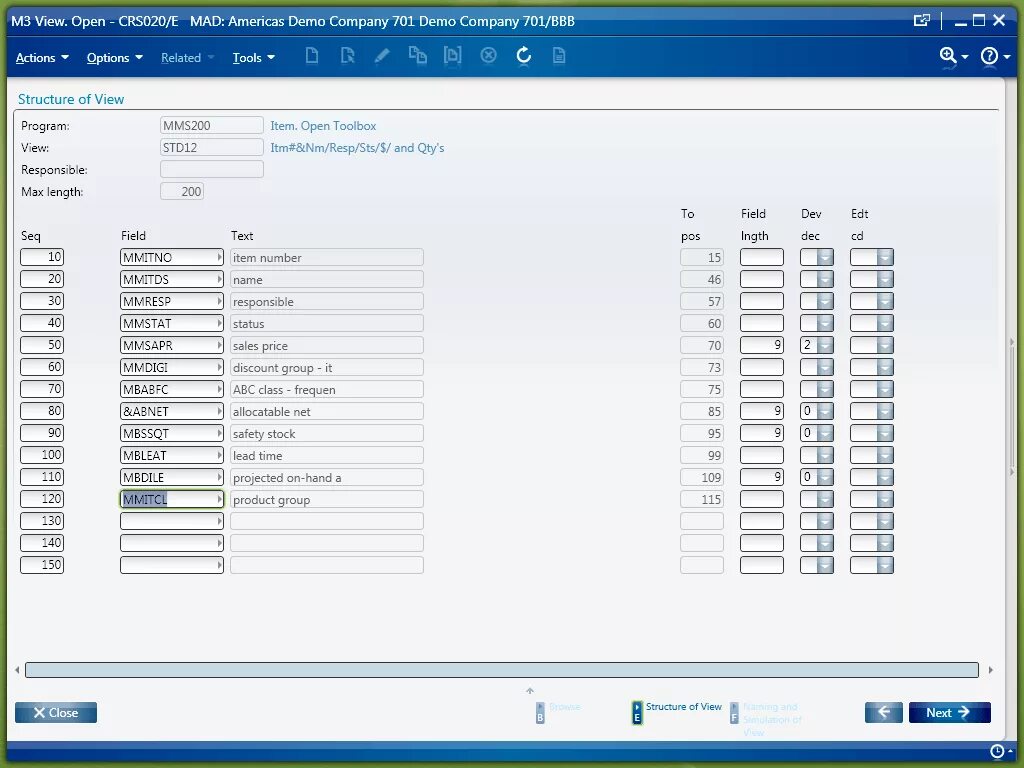Click the New document toolbar icon
This screenshot has height=768, width=1024.
(x=312, y=56)
